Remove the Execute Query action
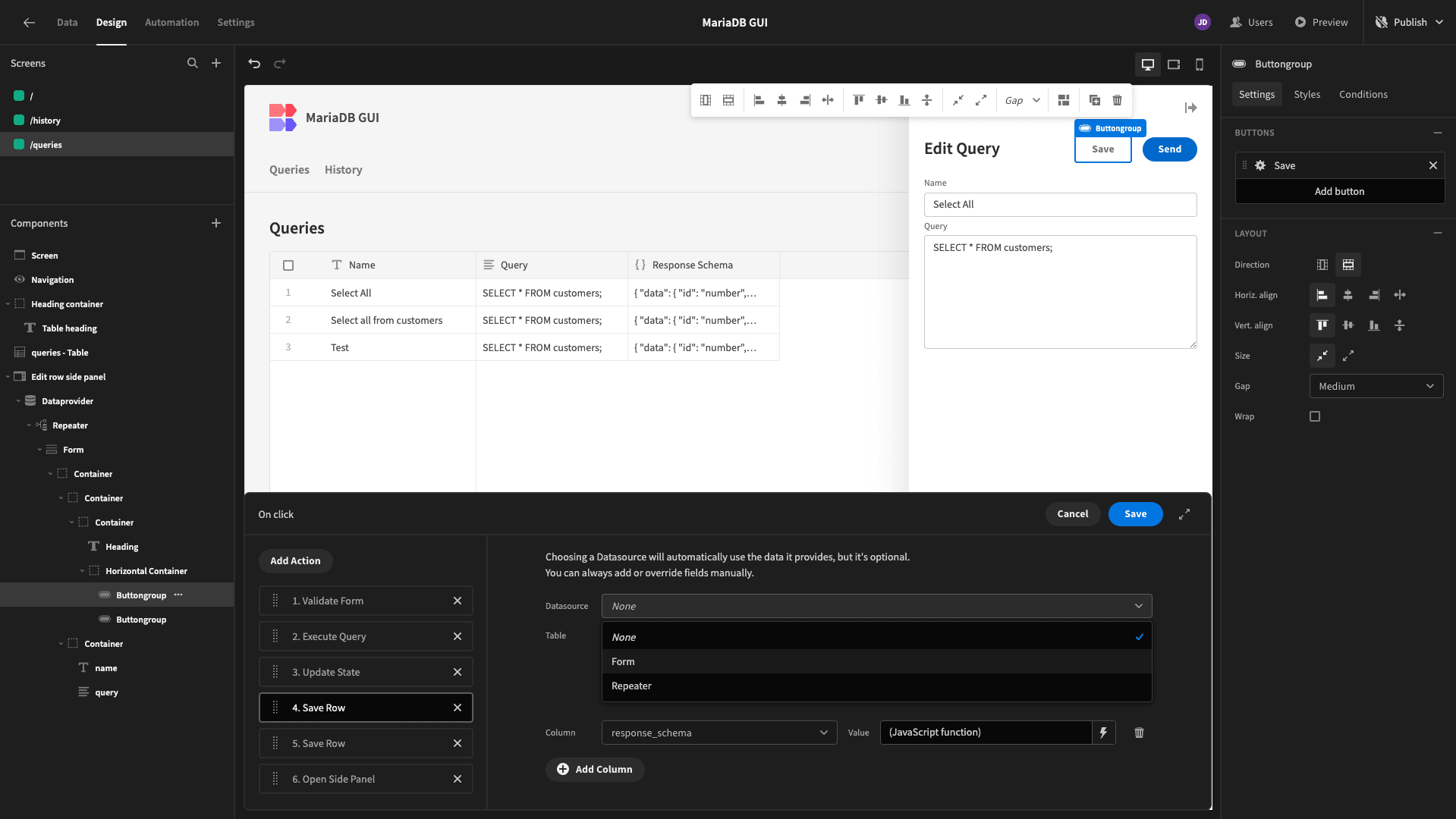This screenshot has width=1456, height=819. 458,636
